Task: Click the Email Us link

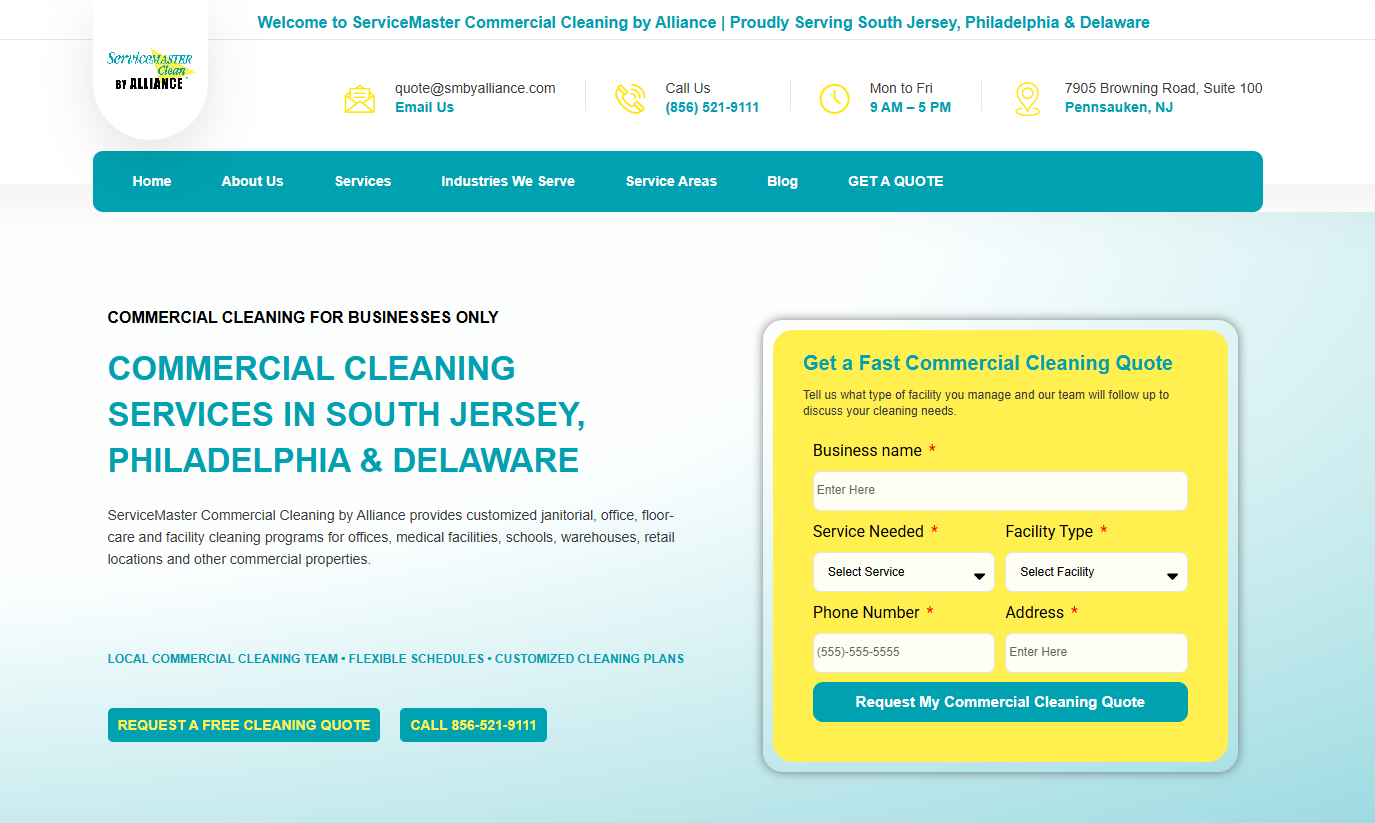Action: [425, 107]
